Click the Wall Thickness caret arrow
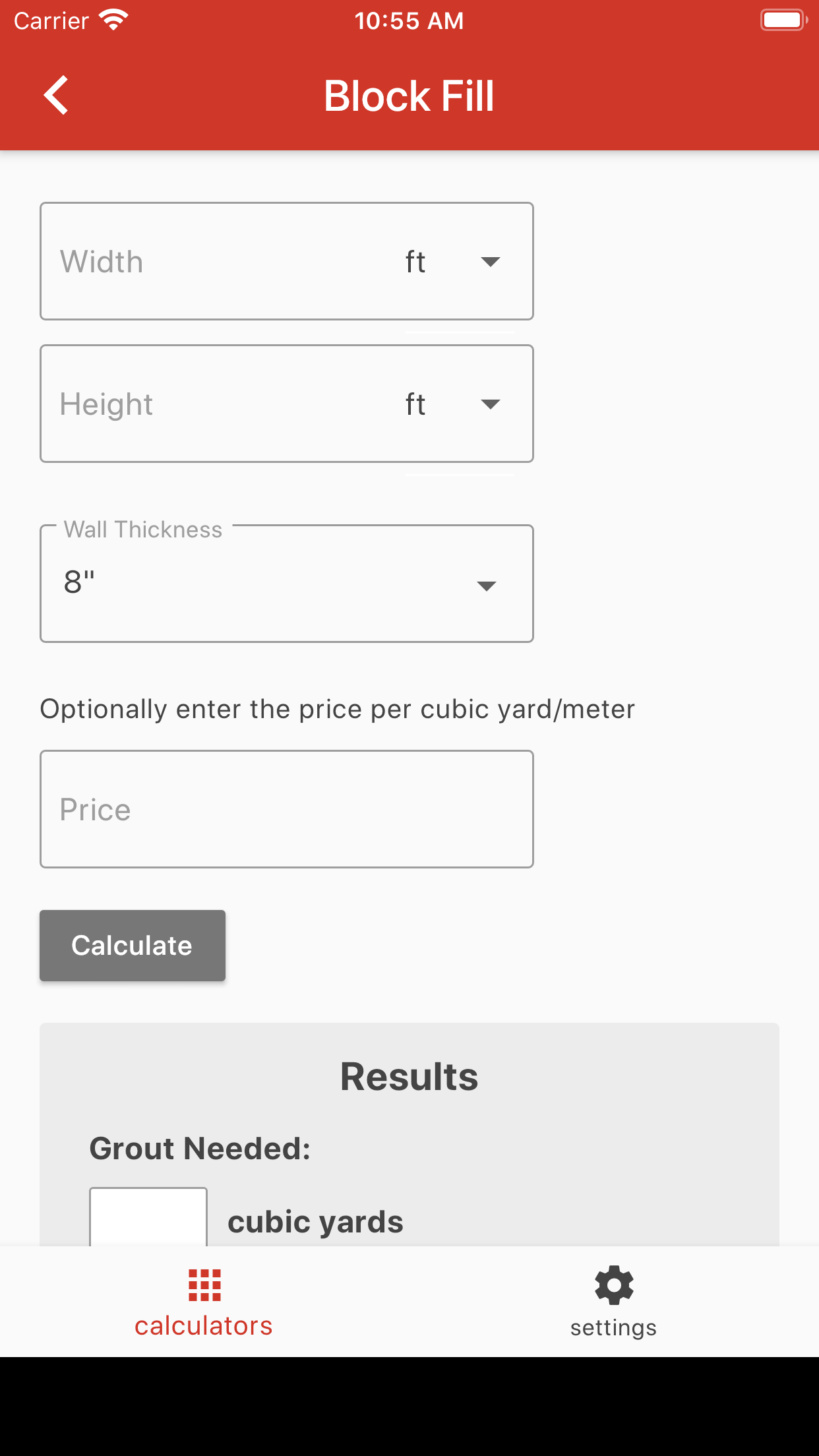The height and width of the screenshot is (1456, 819). pyautogui.click(x=487, y=586)
